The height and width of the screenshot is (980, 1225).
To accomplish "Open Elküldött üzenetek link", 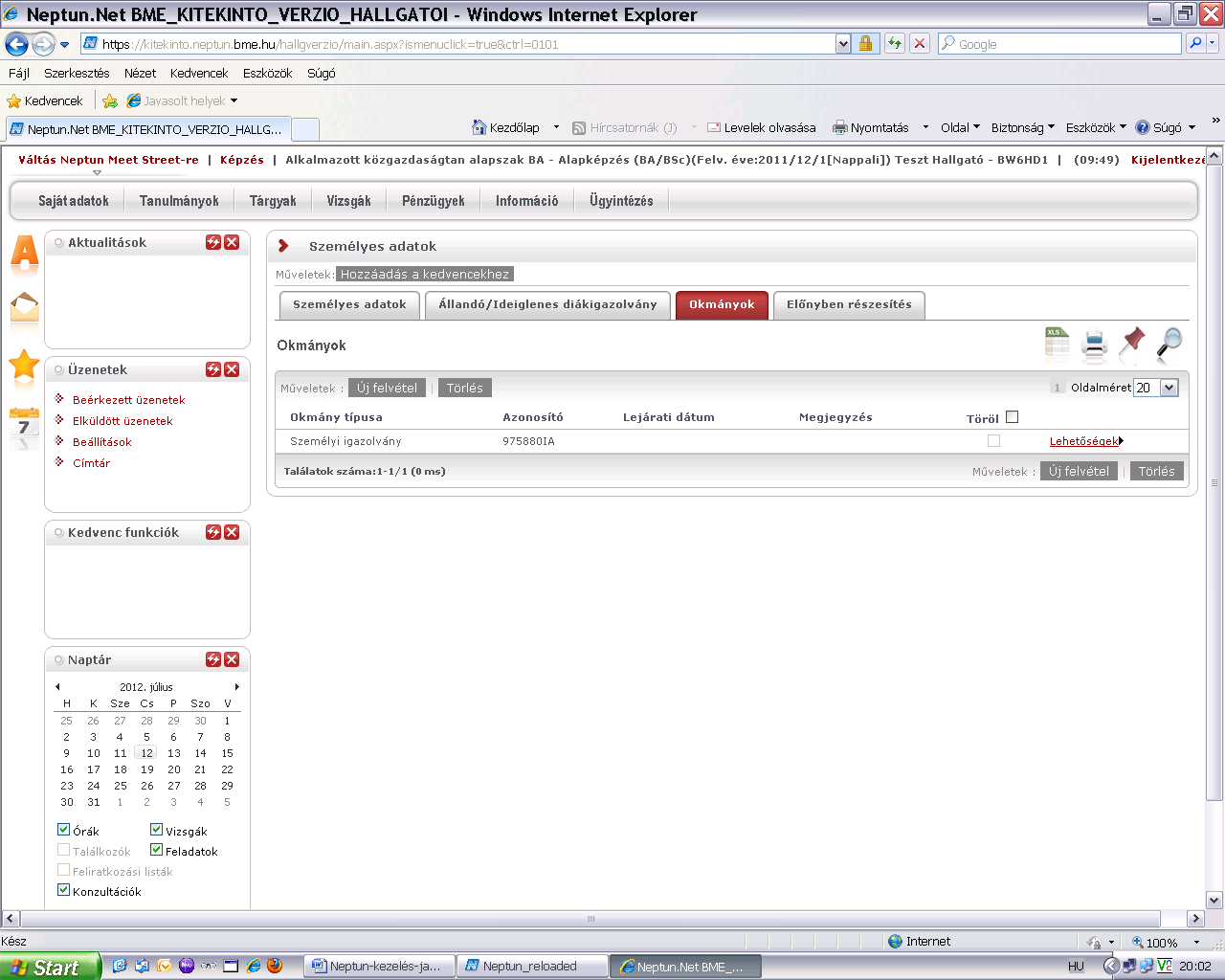I will coord(122,421).
